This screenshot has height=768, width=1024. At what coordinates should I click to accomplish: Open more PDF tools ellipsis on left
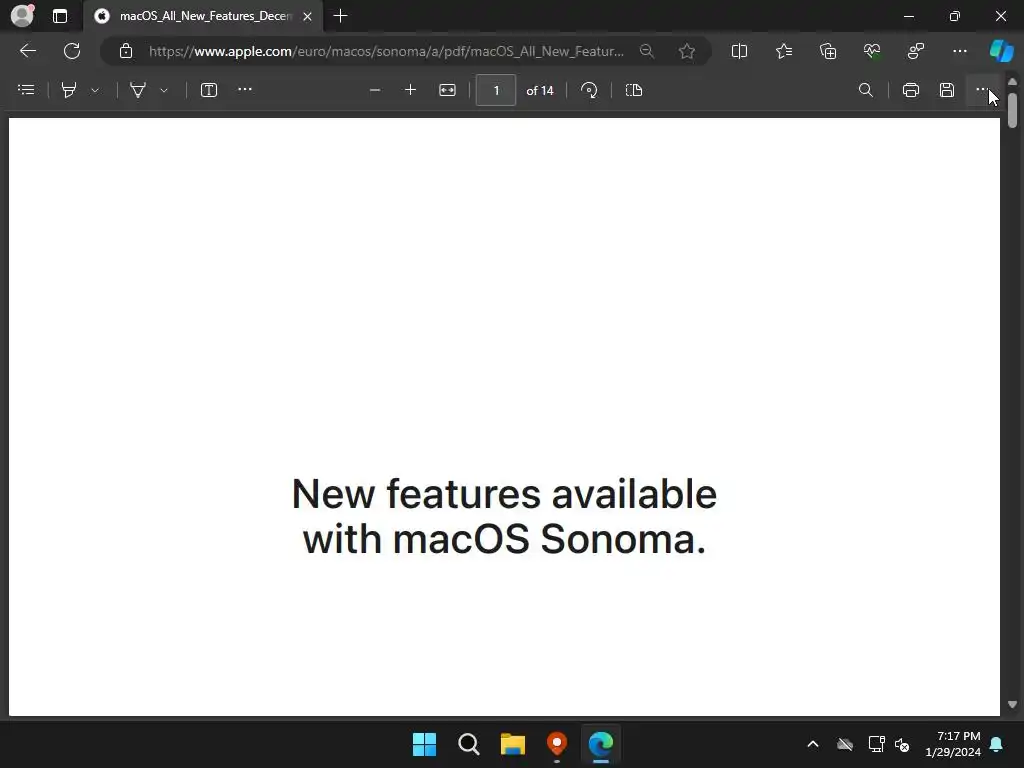click(x=245, y=89)
